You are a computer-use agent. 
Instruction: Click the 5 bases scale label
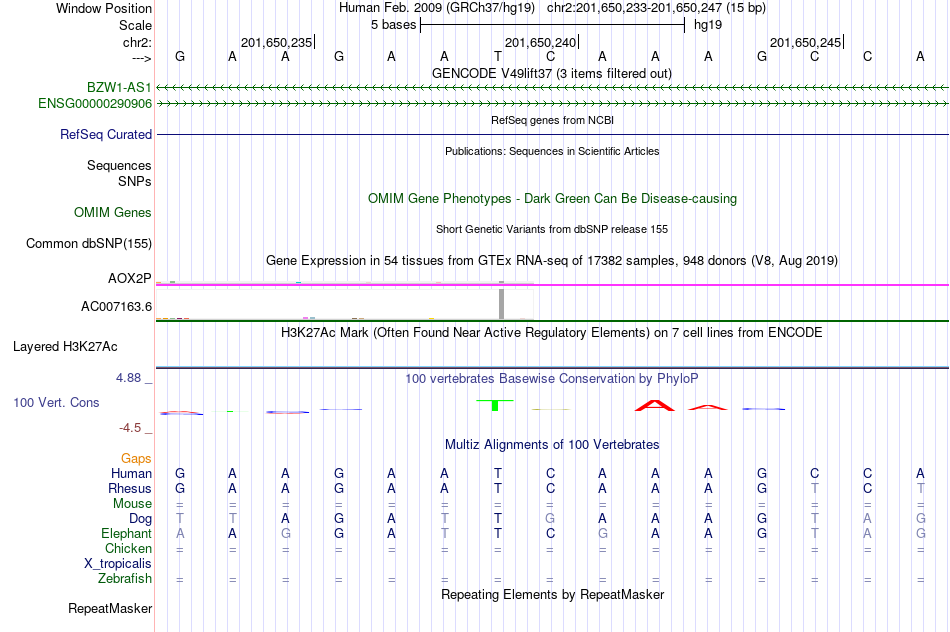[394, 25]
